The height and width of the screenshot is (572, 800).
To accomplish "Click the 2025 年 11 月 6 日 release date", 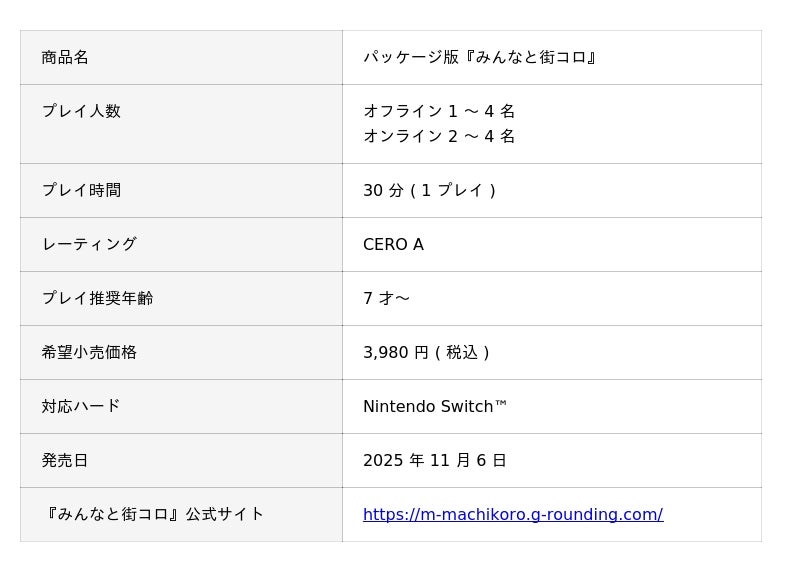I will pyautogui.click(x=434, y=461).
